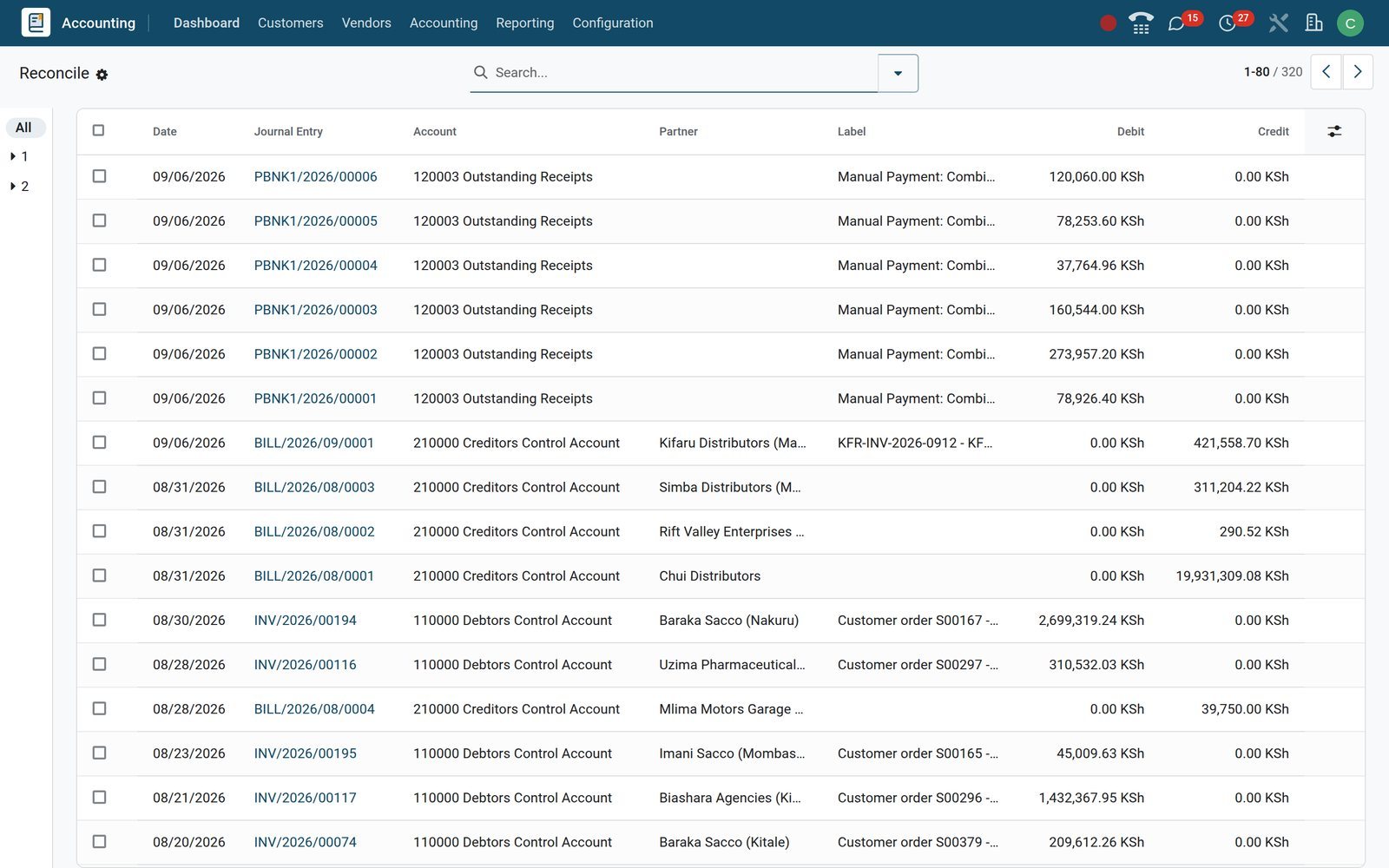Click the search magnifier icon

coord(480,72)
